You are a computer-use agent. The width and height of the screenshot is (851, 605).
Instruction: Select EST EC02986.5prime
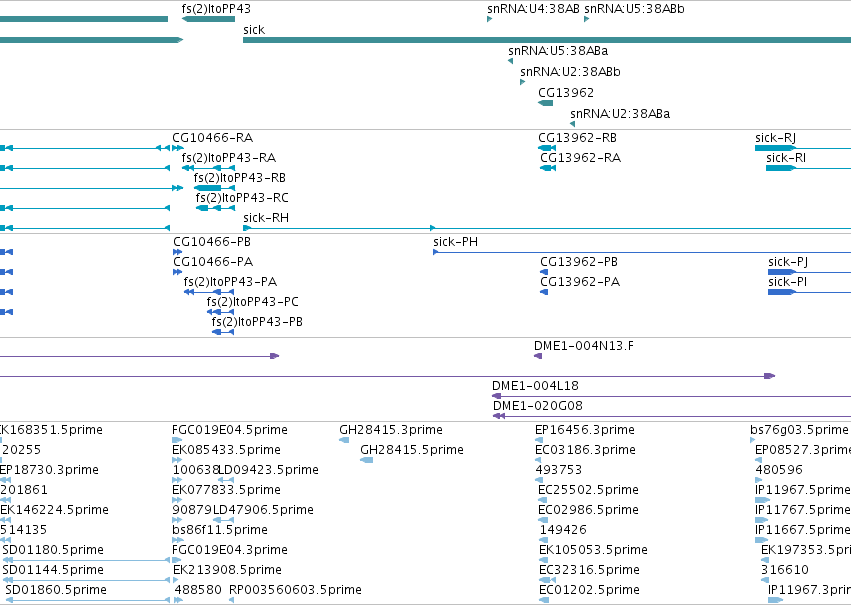click(588, 511)
